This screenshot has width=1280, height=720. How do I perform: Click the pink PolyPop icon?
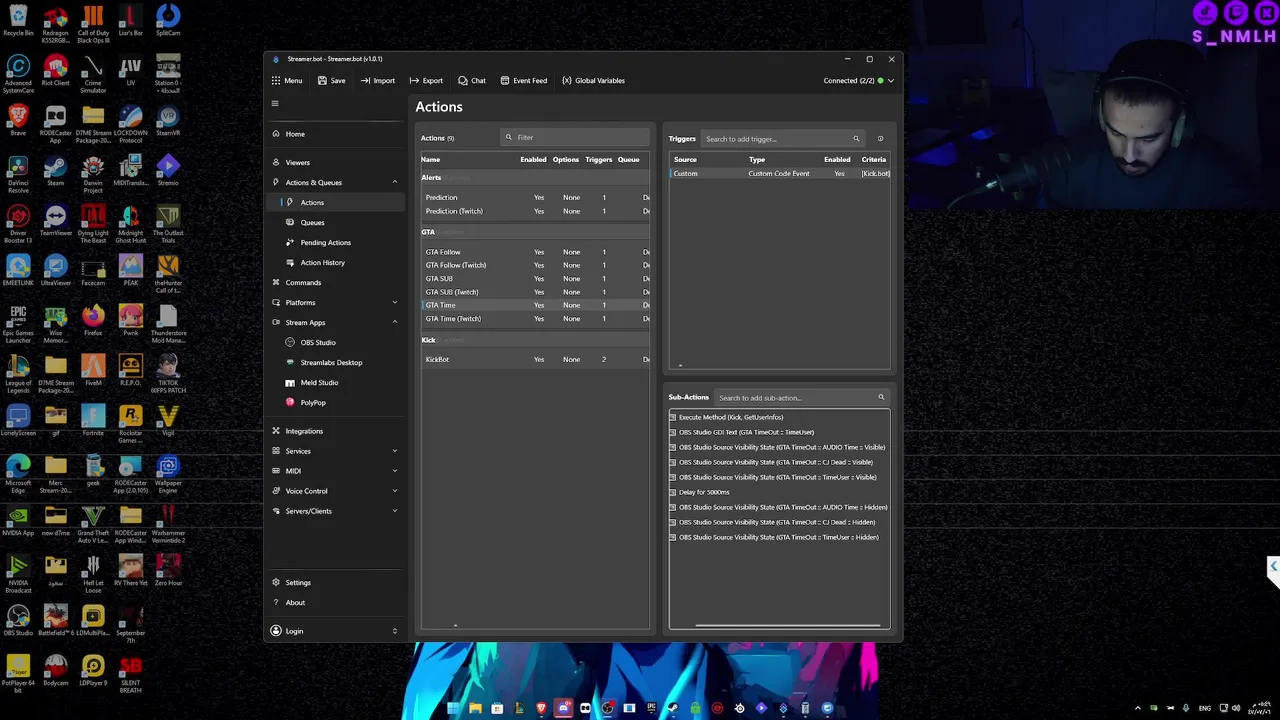point(290,402)
